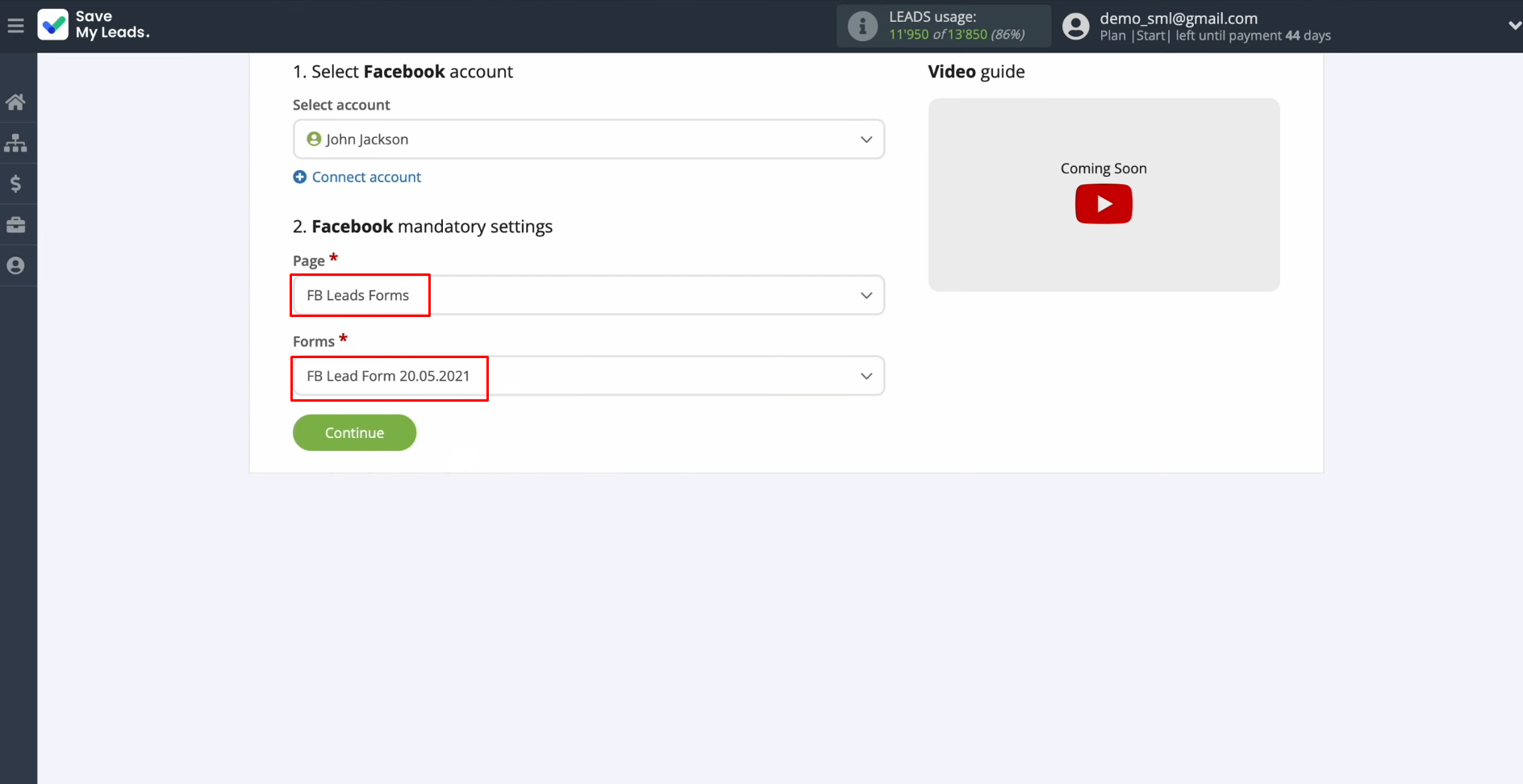The image size is (1523, 784).
Task: Click the plus icon beside Connect account
Action: 299,177
